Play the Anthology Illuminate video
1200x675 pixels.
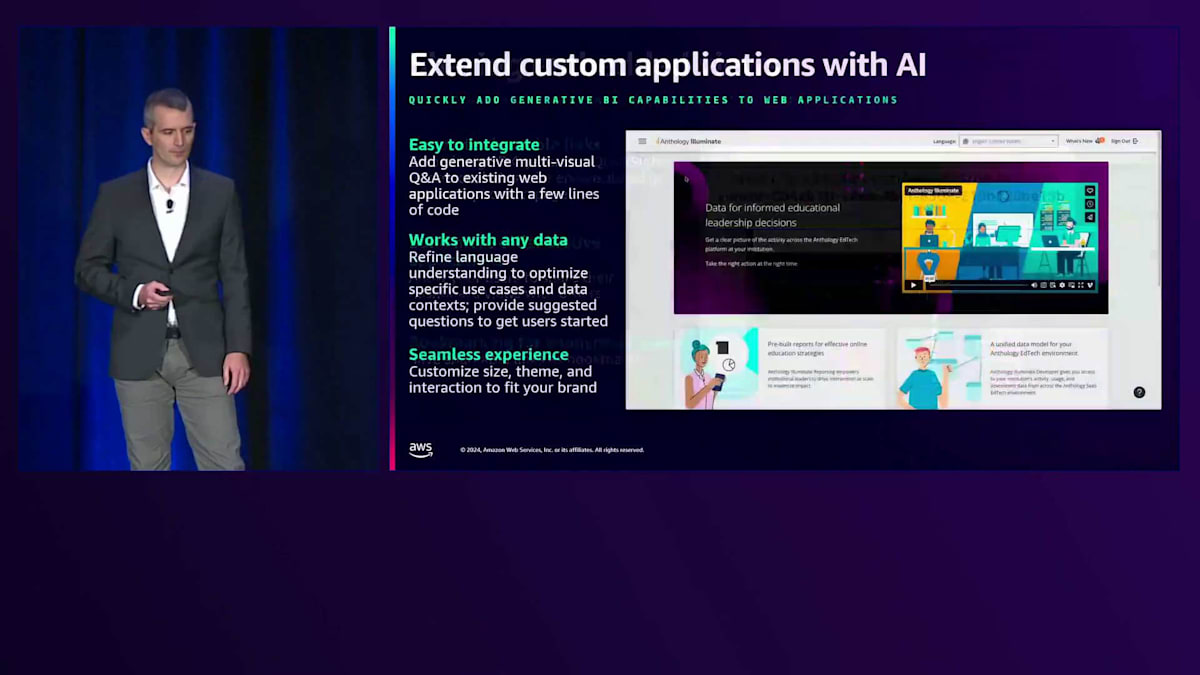(x=913, y=285)
